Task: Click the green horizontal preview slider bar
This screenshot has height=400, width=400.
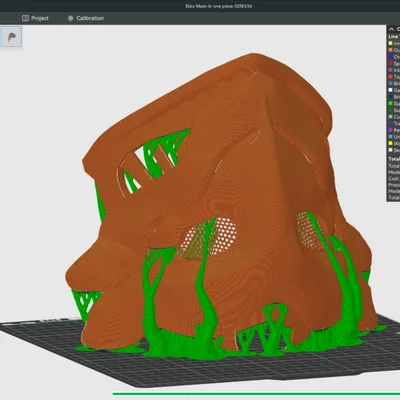Action: (x=256, y=394)
